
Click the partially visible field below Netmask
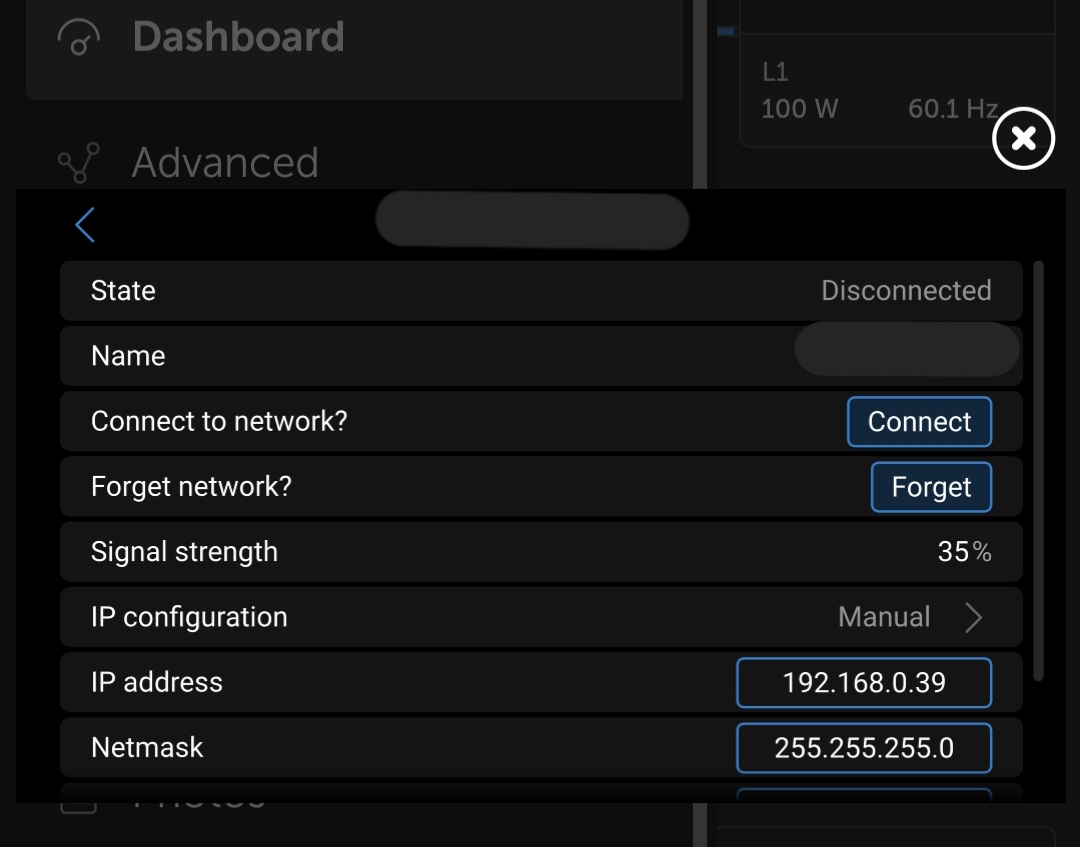864,795
